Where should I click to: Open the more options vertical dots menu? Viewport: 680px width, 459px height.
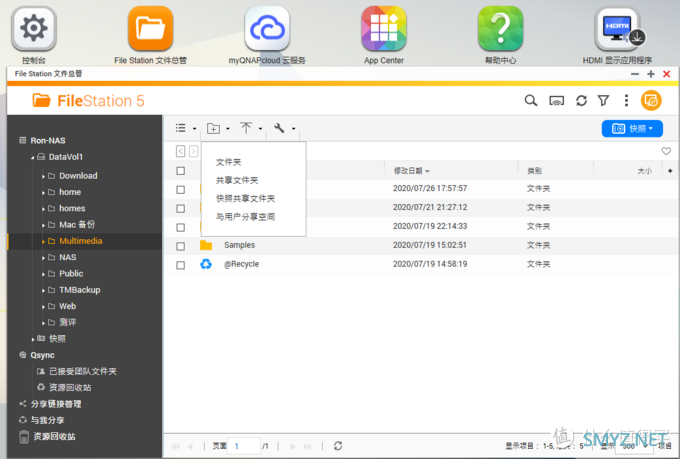pos(626,101)
